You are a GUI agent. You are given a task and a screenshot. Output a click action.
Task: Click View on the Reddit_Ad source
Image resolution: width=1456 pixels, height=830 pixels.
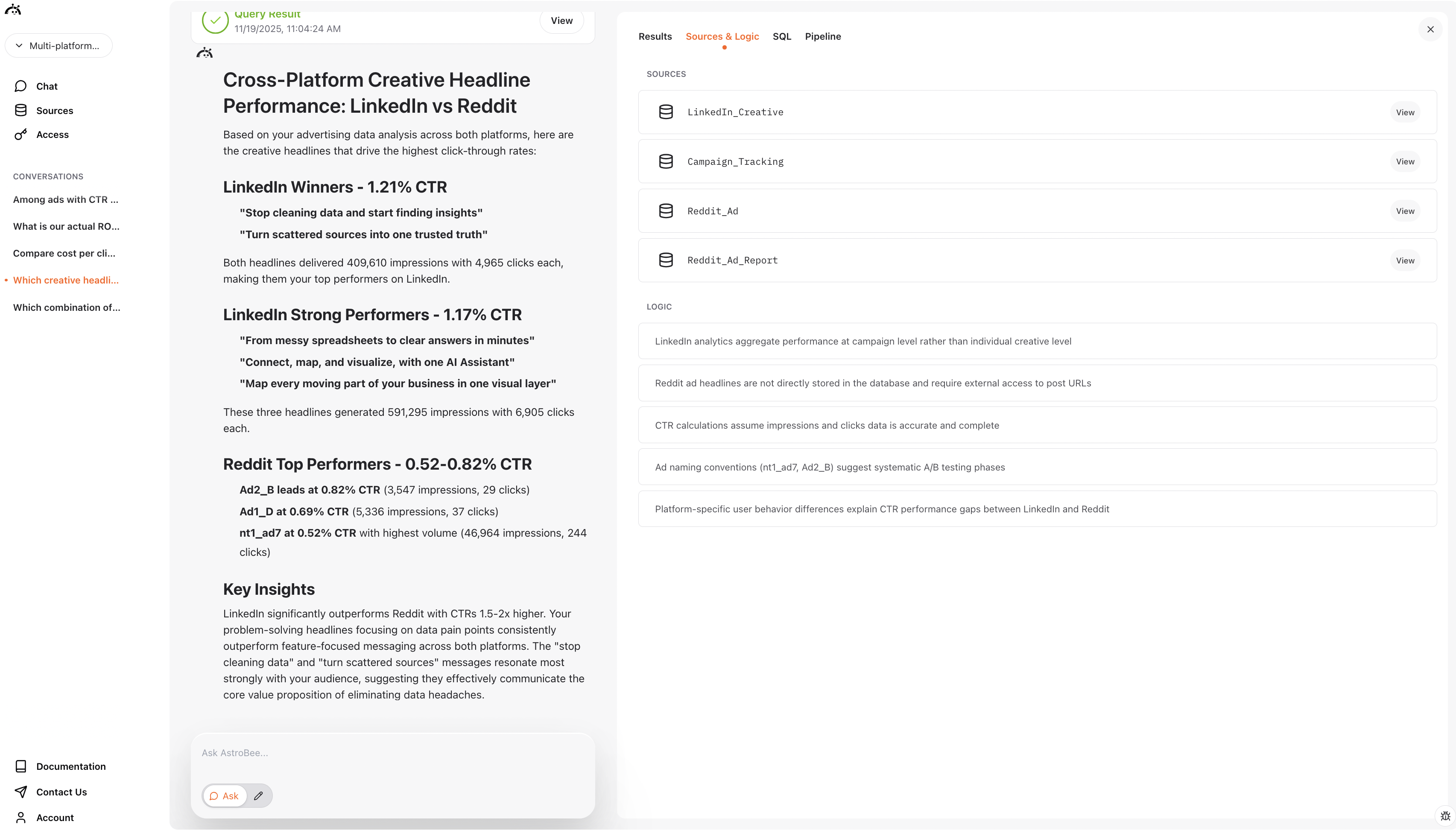(x=1405, y=210)
